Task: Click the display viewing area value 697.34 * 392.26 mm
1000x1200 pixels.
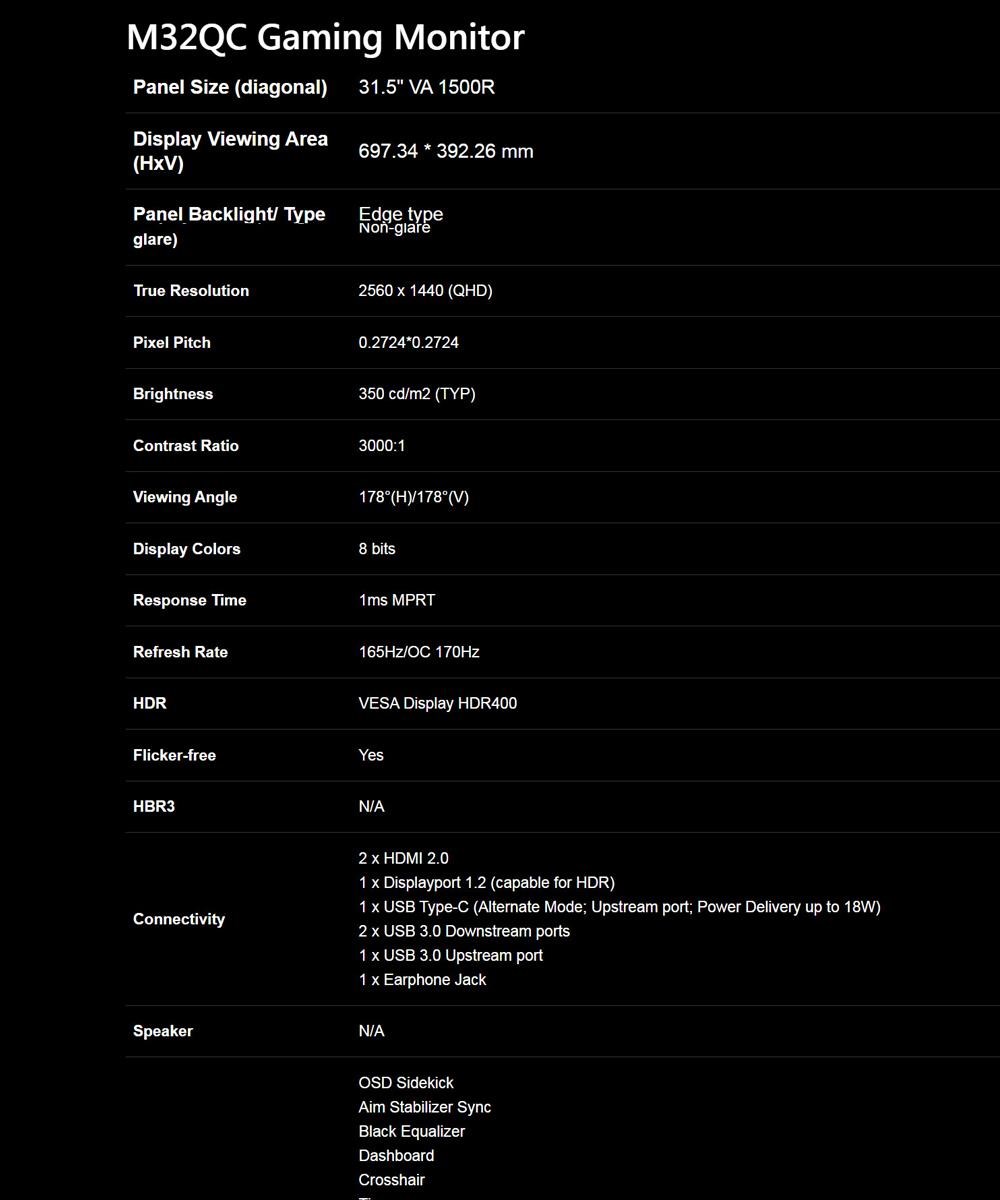Action: click(446, 152)
